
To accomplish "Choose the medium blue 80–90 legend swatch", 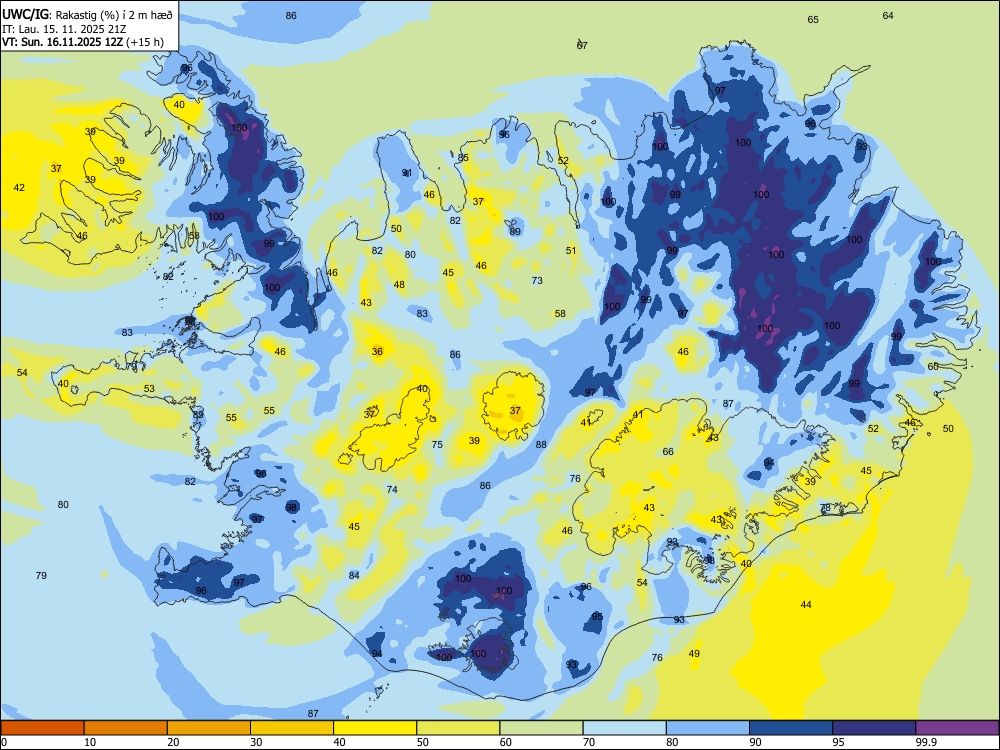I will [x=708, y=728].
